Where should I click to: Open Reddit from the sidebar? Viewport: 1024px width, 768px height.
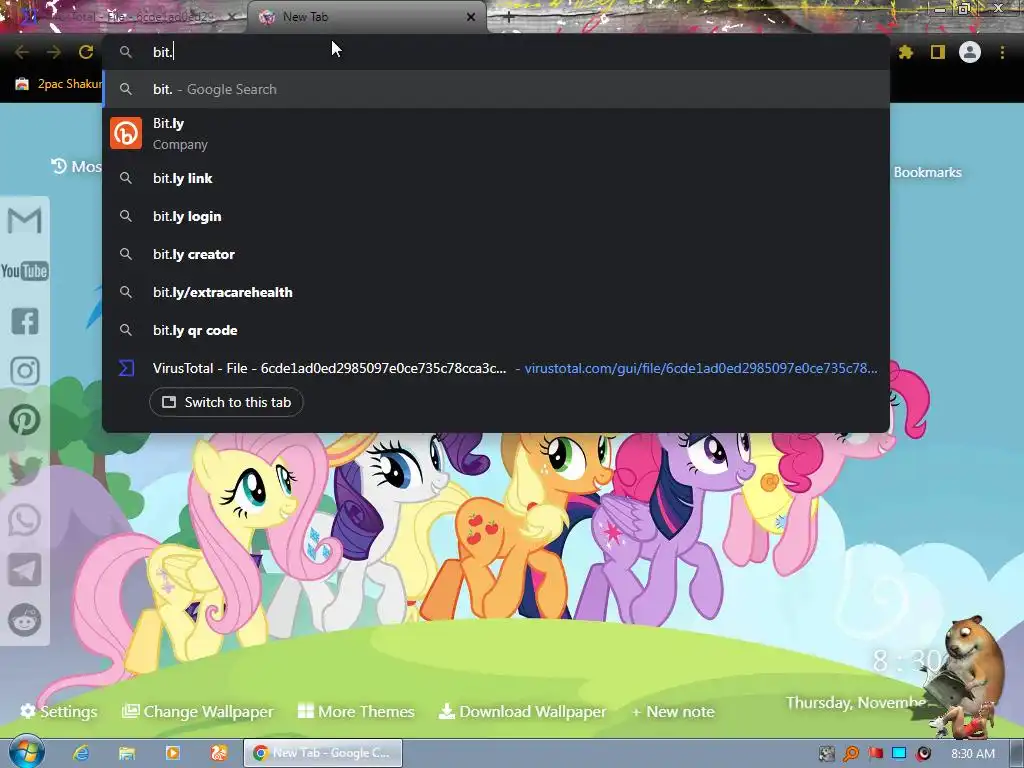pyautogui.click(x=25, y=620)
